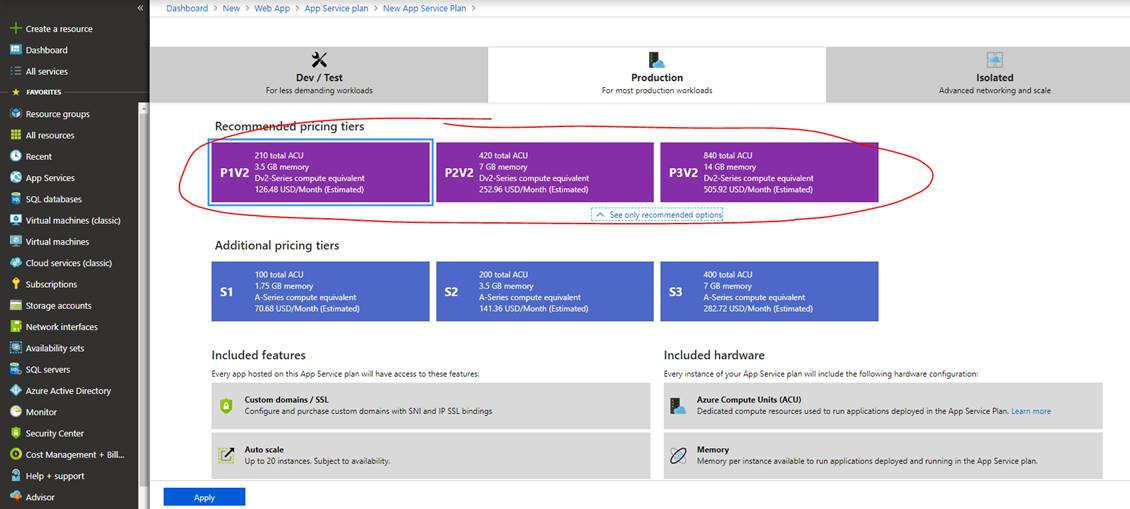Image resolution: width=1130 pixels, height=509 pixels.
Task: Click New App Service Plan breadcrumb
Action: (424, 8)
